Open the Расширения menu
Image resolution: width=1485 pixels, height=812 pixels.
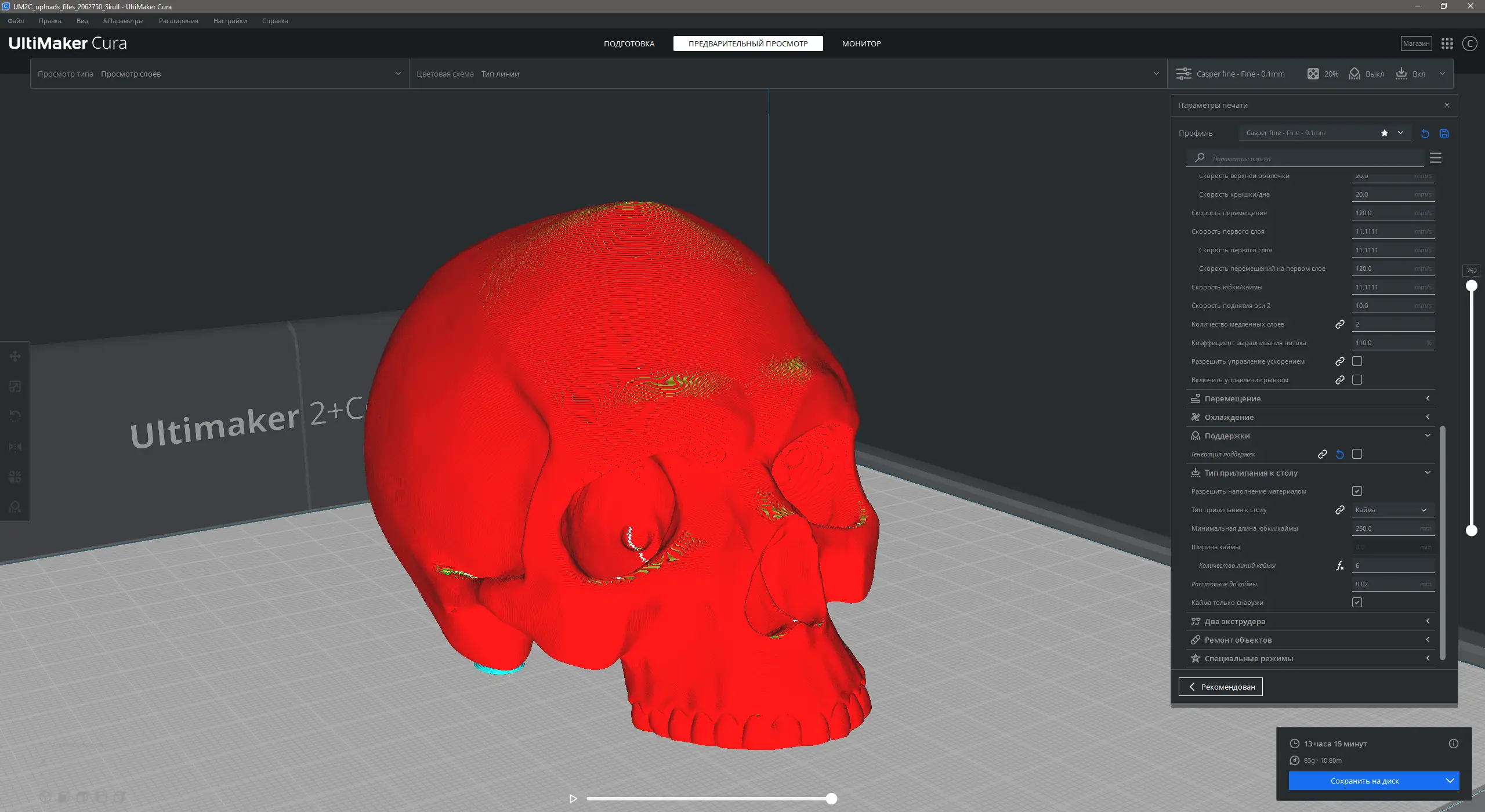pyautogui.click(x=178, y=21)
